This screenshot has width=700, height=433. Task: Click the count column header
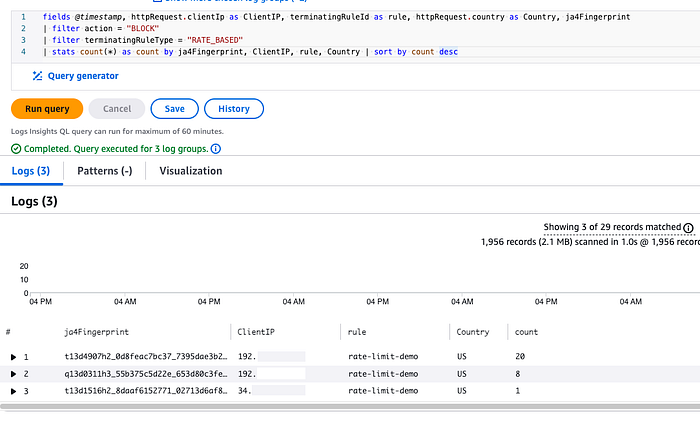[526, 332]
